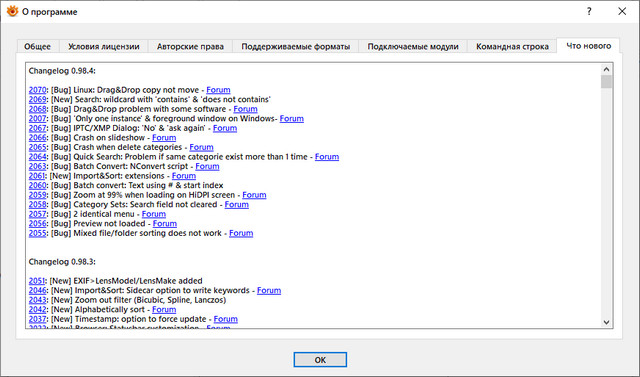The image size is (640, 377).
Task: Open Forum link for Crash when delete categories
Action: coord(201,147)
